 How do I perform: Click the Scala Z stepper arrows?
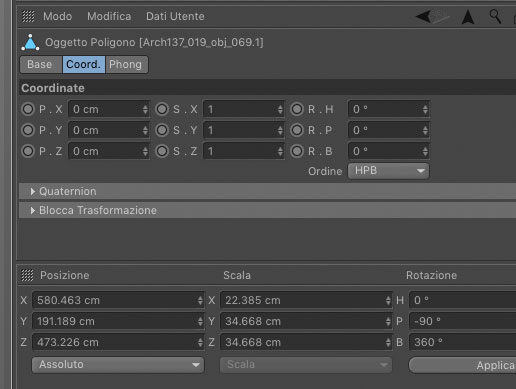(388, 342)
